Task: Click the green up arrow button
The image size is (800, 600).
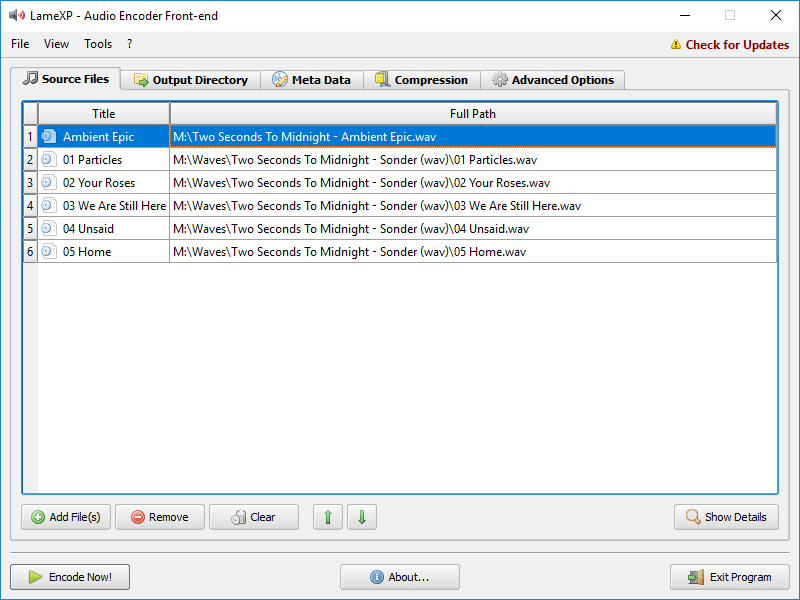Action: [x=328, y=517]
